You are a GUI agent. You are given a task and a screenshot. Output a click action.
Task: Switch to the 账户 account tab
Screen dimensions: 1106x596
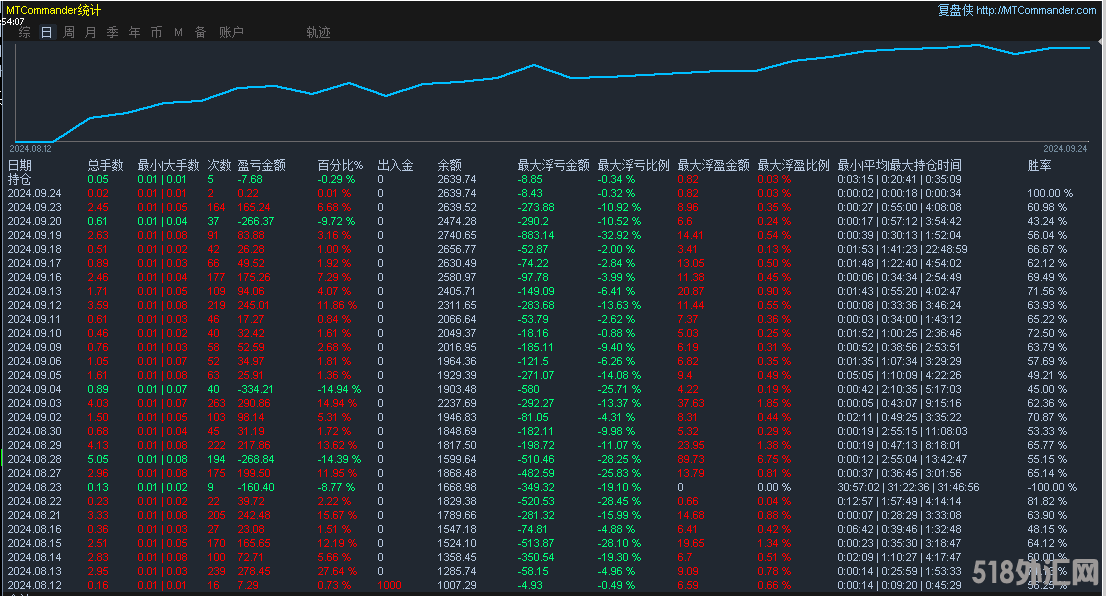pyautogui.click(x=231, y=32)
